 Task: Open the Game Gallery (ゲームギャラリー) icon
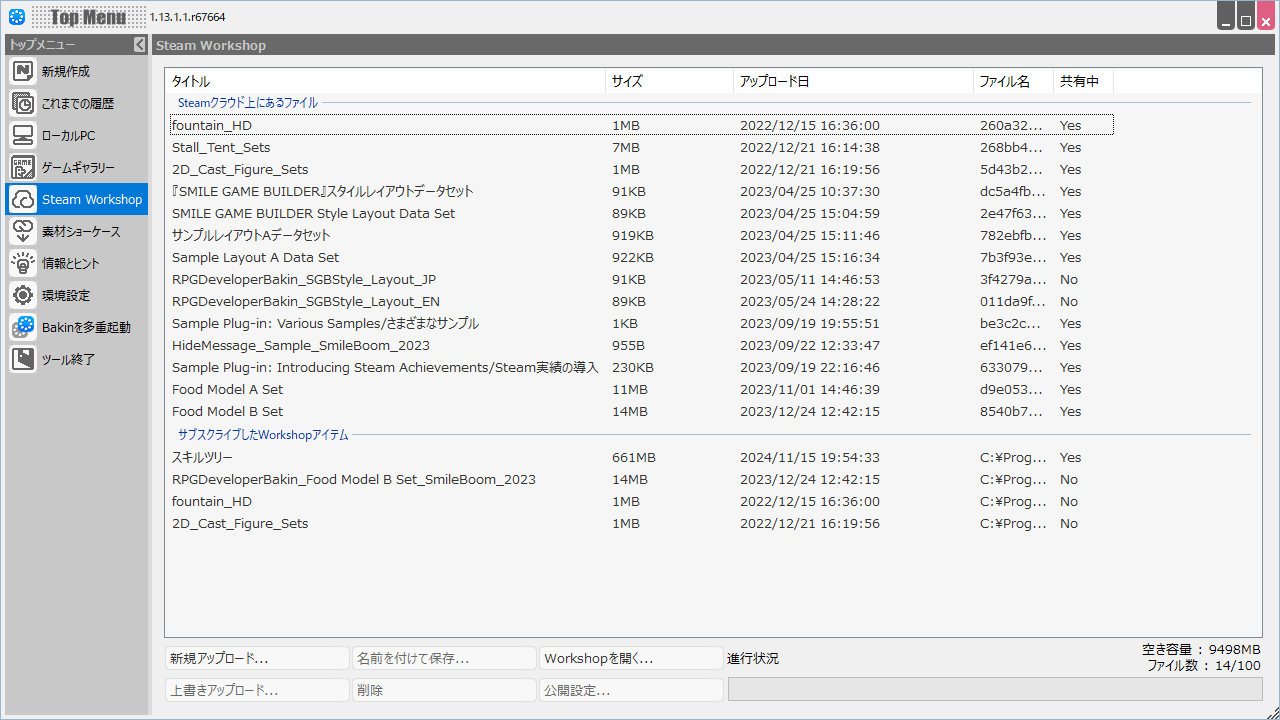click(x=23, y=167)
